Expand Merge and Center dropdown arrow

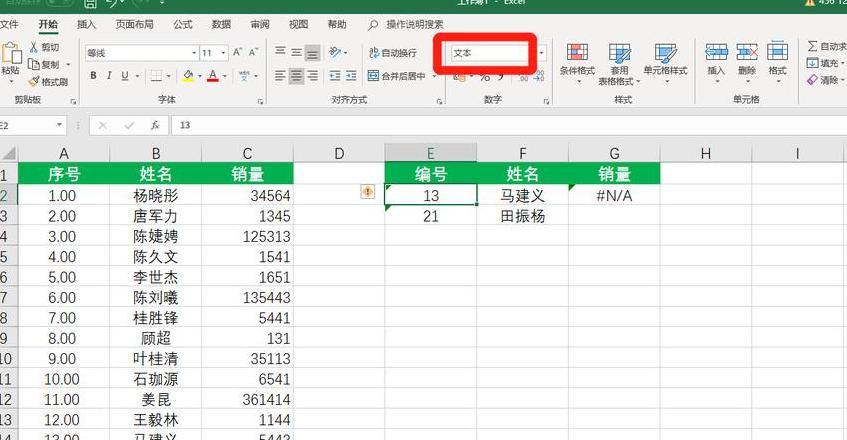click(434, 76)
